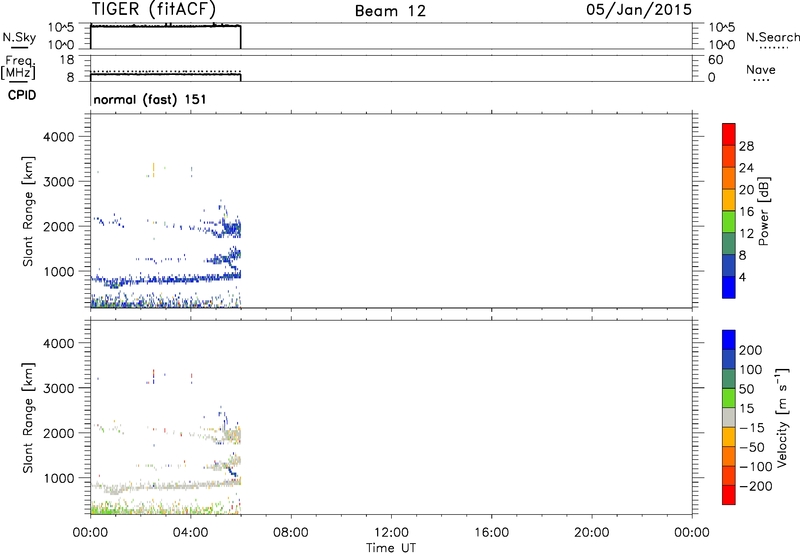Screen dimensions: 800x554
Task: Pick the Power color bar segment between 16 and 20
Action: click(x=729, y=200)
